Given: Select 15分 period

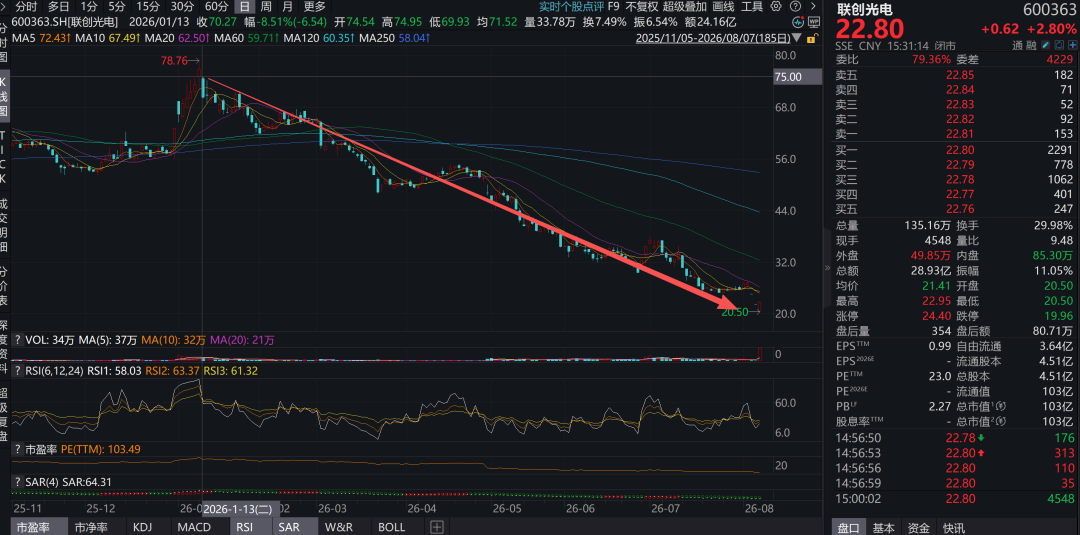Looking at the screenshot, I should (x=149, y=6).
